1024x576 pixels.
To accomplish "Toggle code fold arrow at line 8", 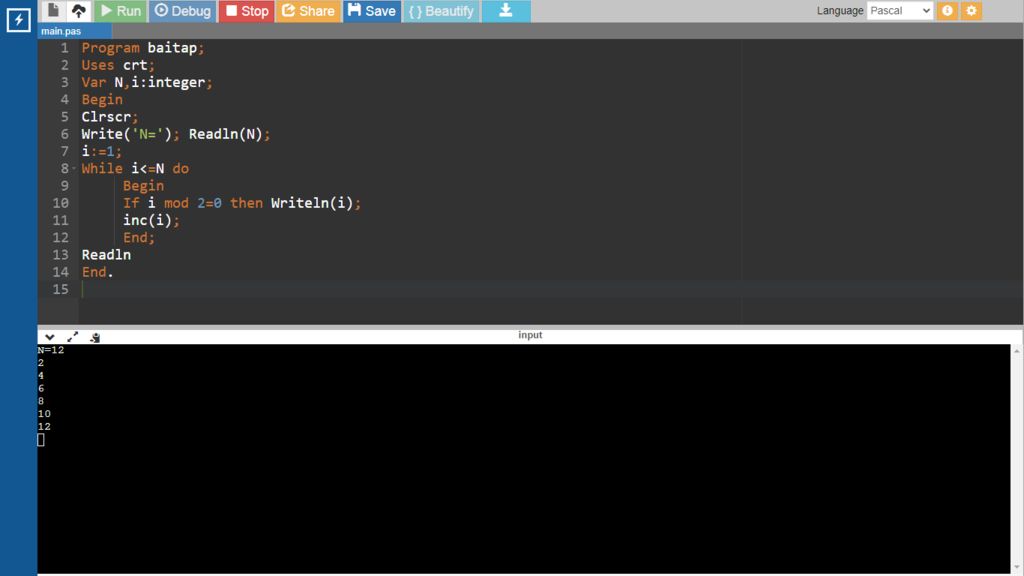I will click(74, 168).
